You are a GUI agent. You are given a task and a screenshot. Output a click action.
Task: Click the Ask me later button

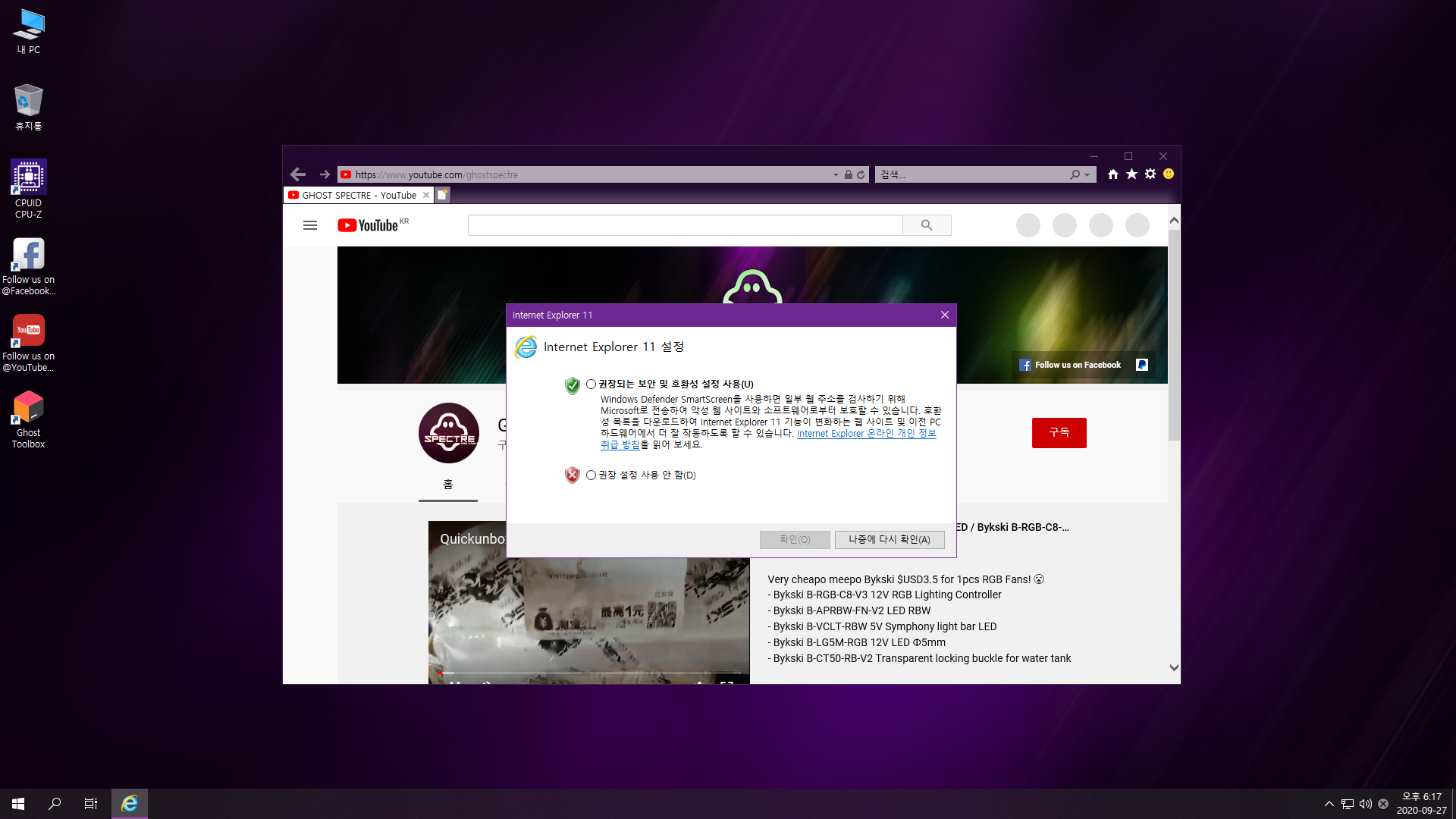pos(889,539)
